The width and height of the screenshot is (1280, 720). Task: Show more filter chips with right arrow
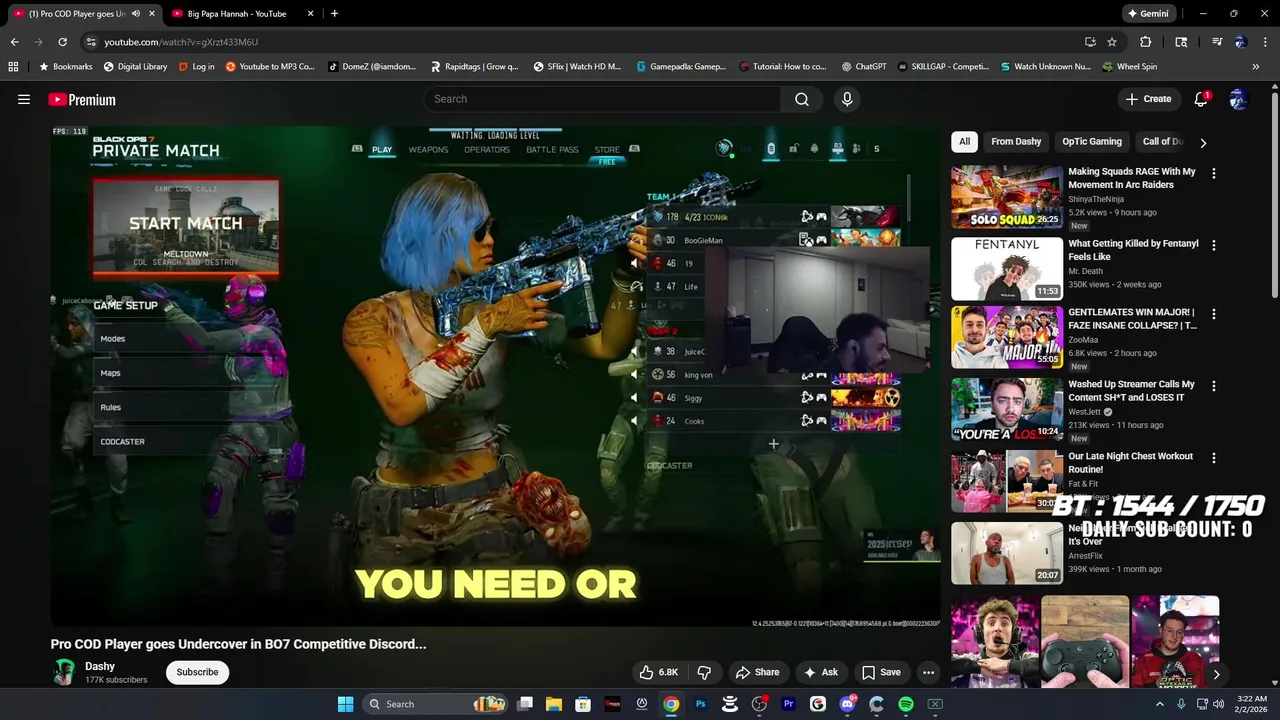tap(1203, 142)
